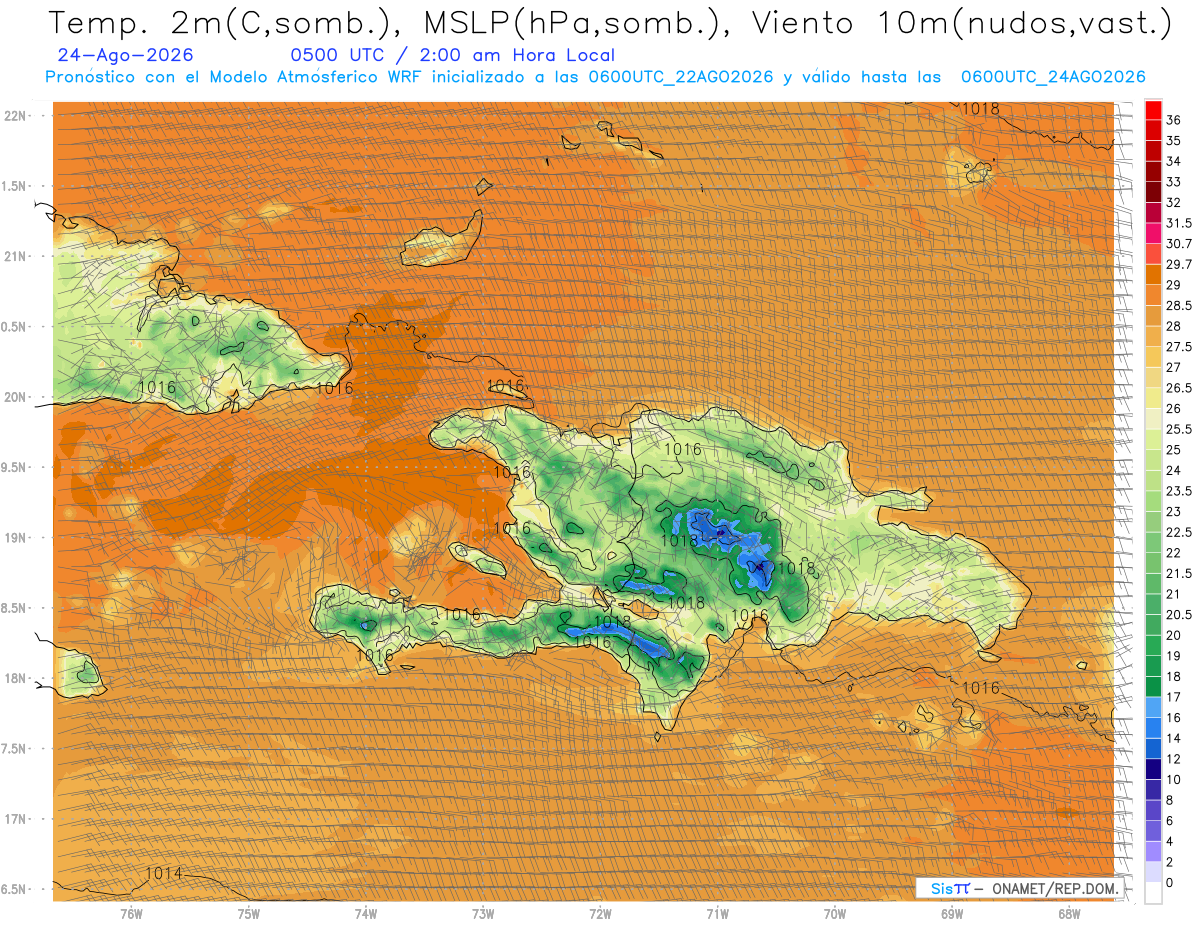Click legend value '4'

coord(1170,841)
